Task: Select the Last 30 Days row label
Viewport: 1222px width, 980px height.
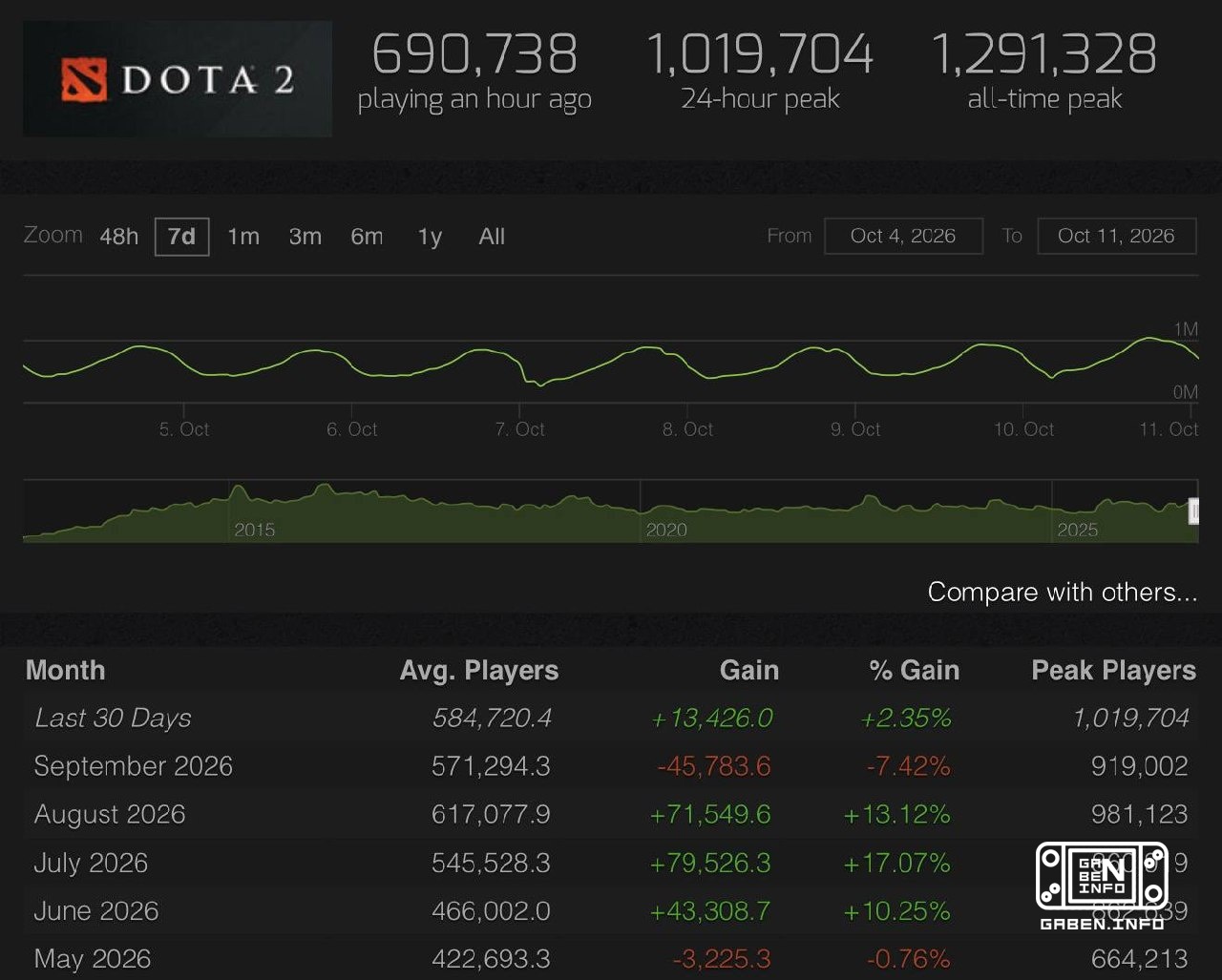Action: click(x=113, y=718)
